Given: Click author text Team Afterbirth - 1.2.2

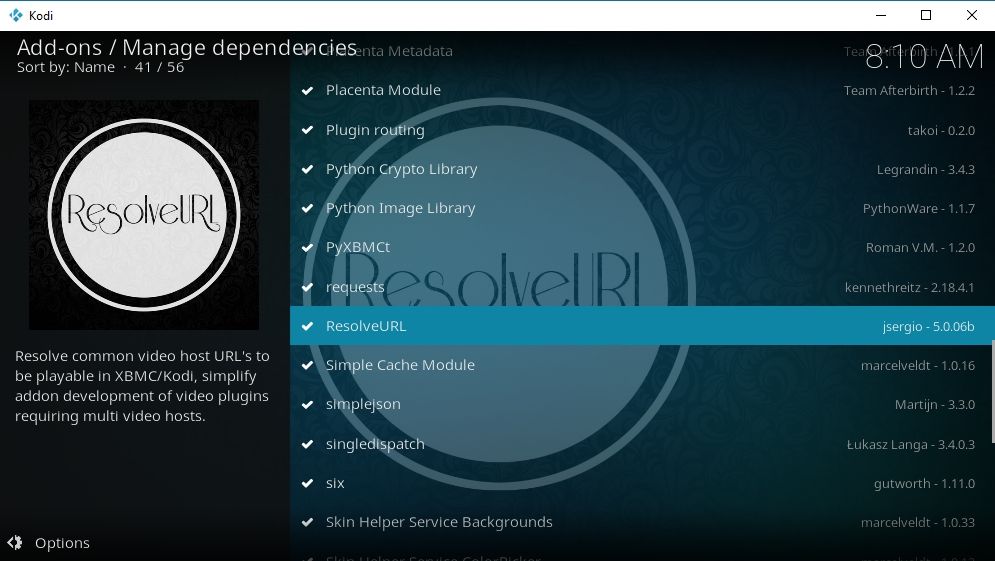Looking at the screenshot, I should pyautogui.click(x=909, y=91).
